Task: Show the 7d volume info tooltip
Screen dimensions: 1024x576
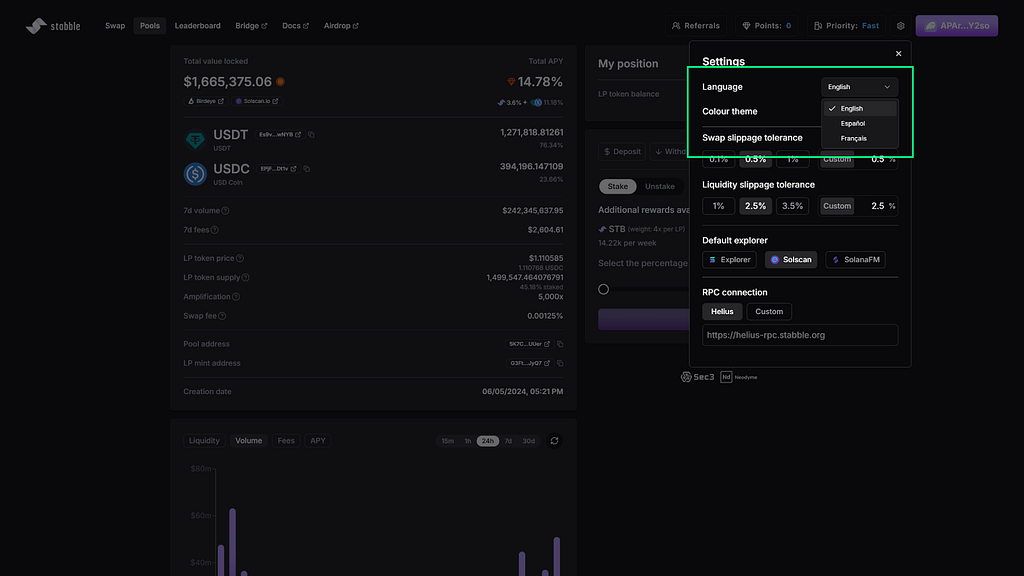Action: coord(225,211)
